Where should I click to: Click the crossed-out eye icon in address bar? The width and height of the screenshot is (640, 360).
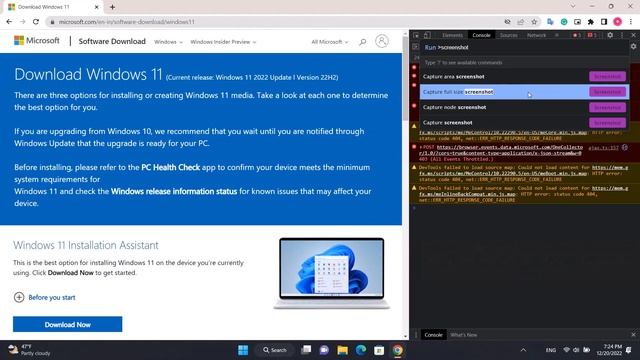[507, 22]
